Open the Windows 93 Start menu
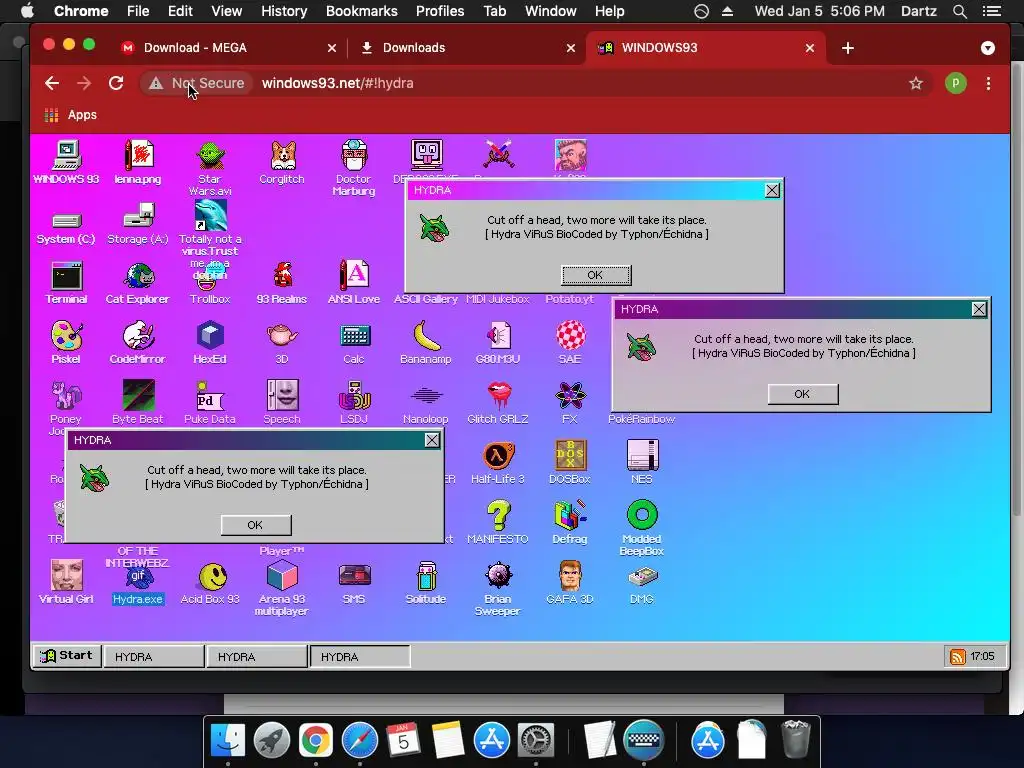The width and height of the screenshot is (1024, 768). [x=67, y=655]
